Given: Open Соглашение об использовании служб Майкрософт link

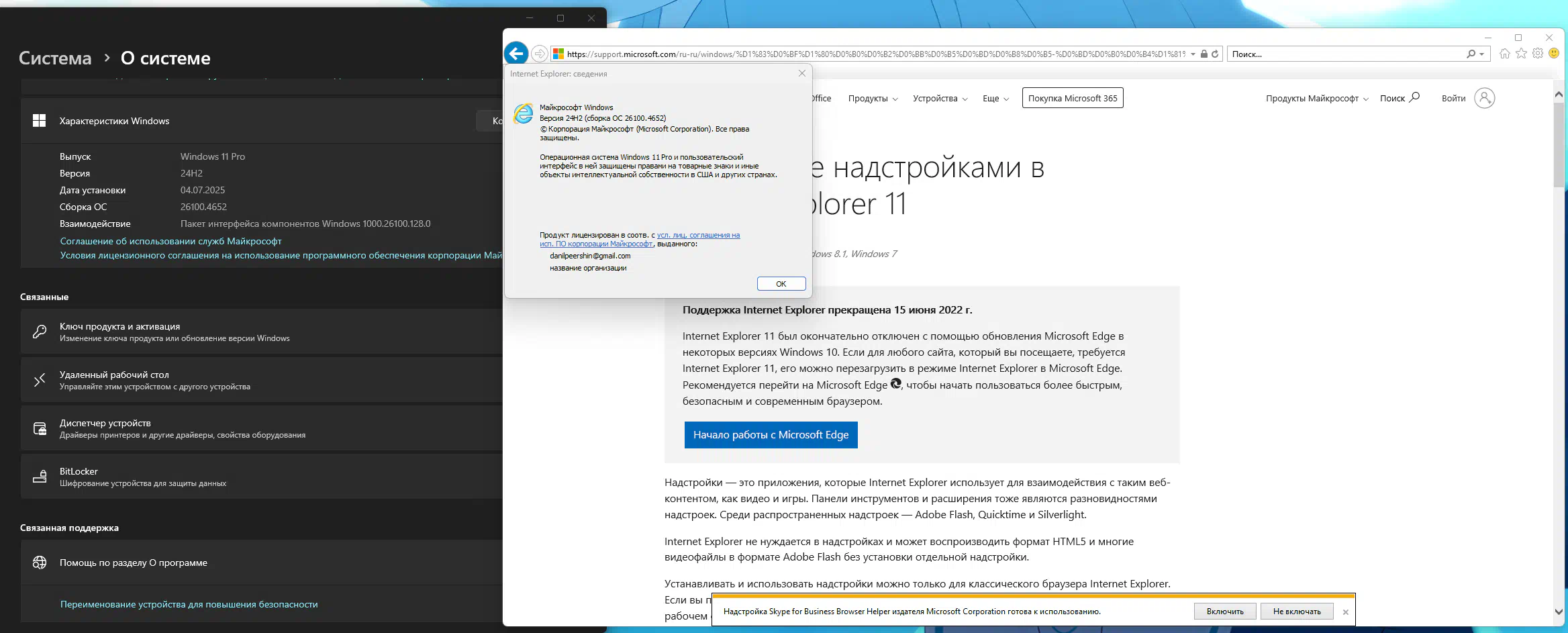Looking at the screenshot, I should 170,241.
